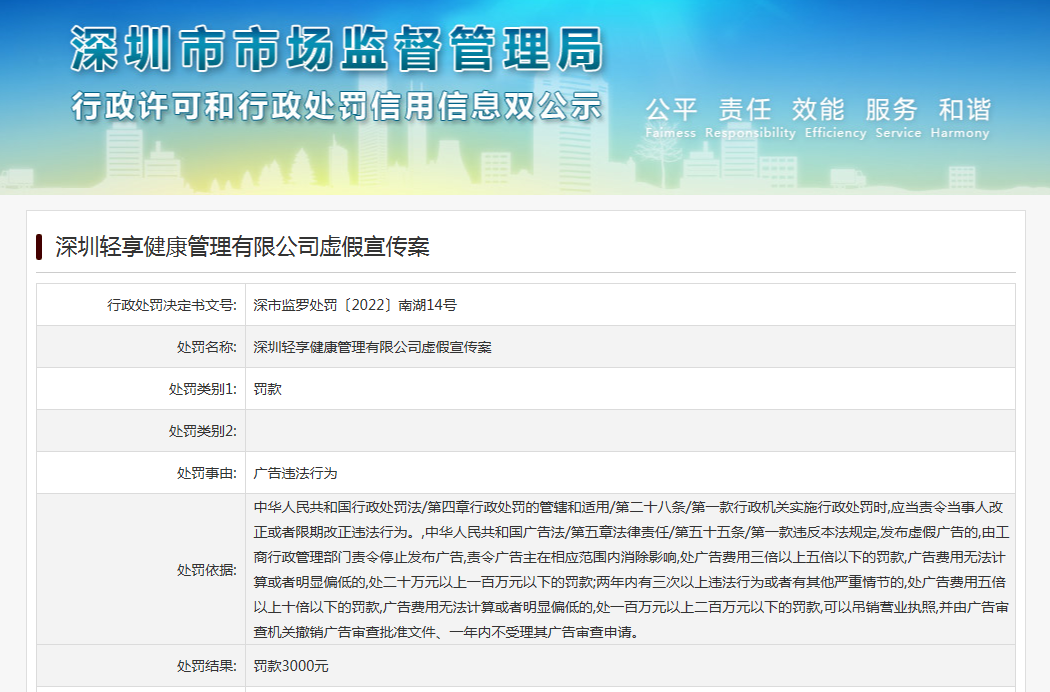Click the 和谐 Harmony slogan text
Viewport: 1050px width, 692px height.
(960, 118)
